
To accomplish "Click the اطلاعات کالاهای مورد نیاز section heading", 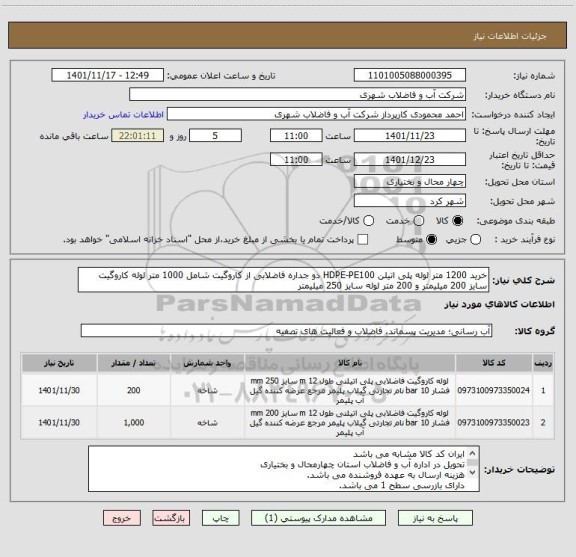I will click(x=500, y=305).
